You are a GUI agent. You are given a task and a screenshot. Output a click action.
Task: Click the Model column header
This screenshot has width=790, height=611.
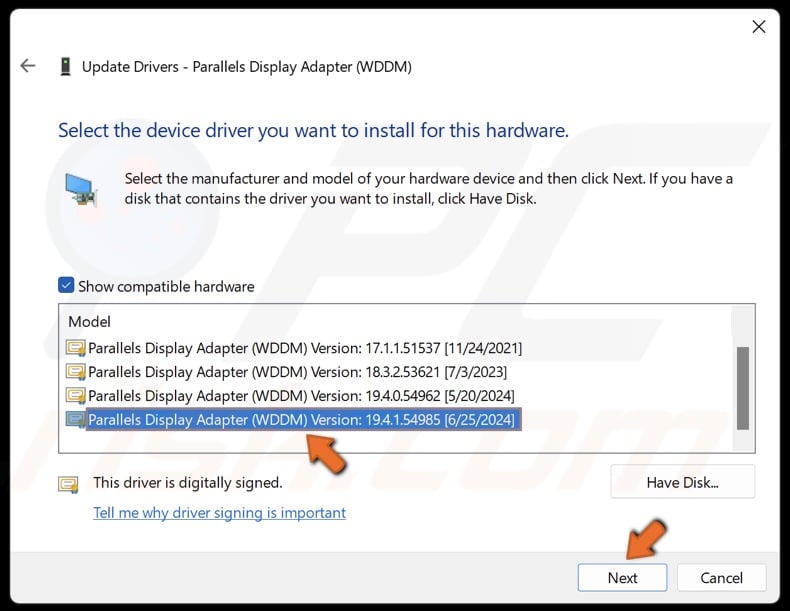(90, 321)
